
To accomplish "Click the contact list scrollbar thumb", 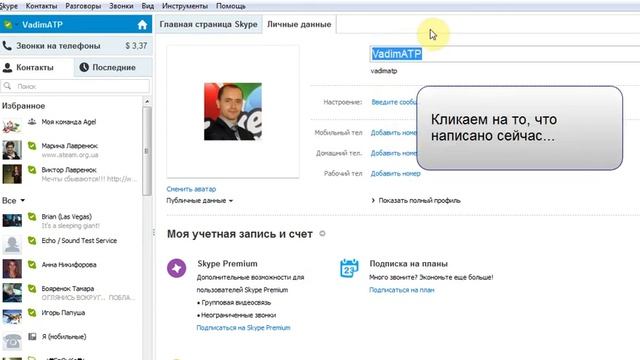I will point(147,151).
